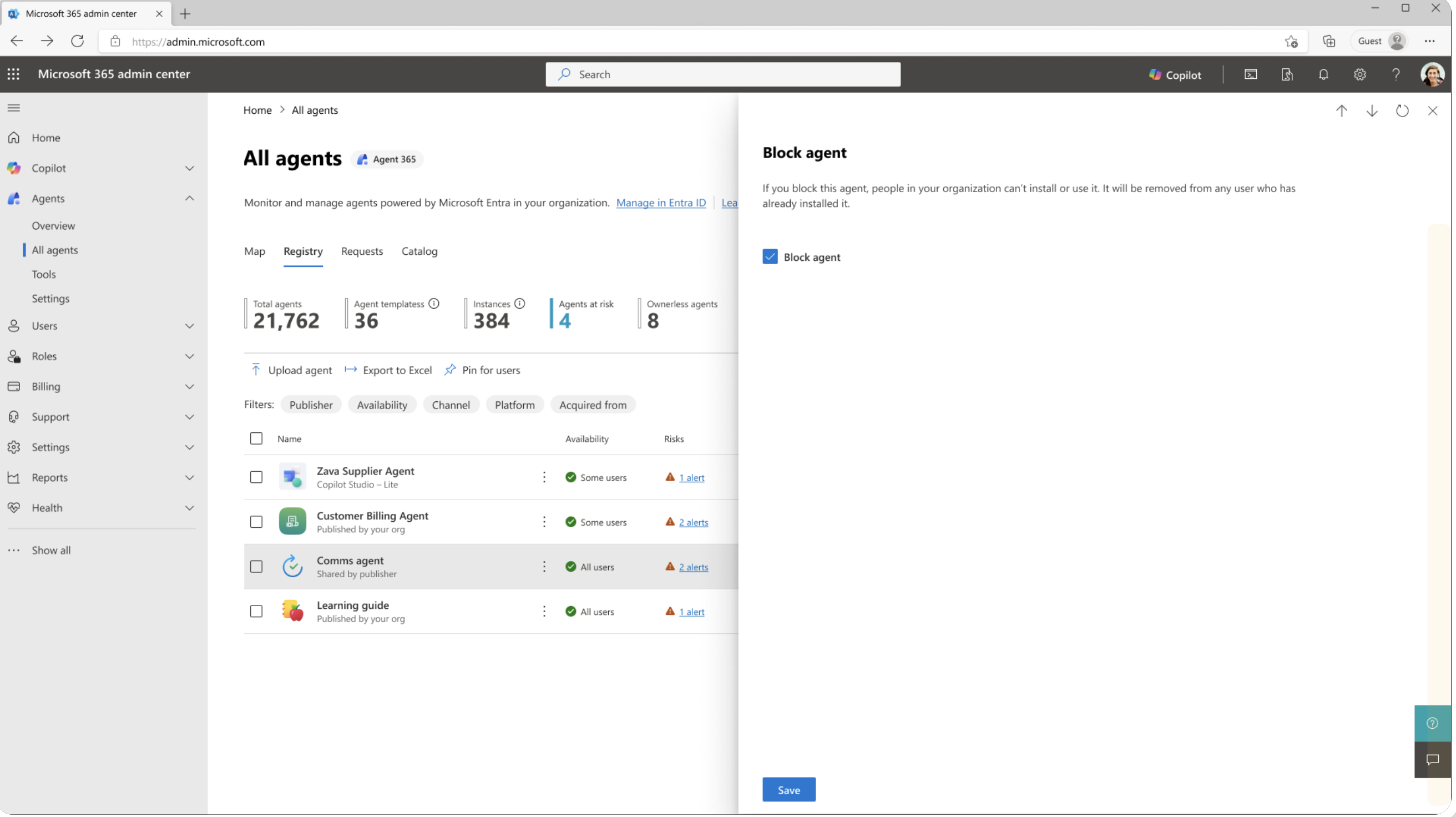Image resolution: width=1456 pixels, height=817 pixels.
Task: Click the Learning guide icon
Action: pos(293,611)
